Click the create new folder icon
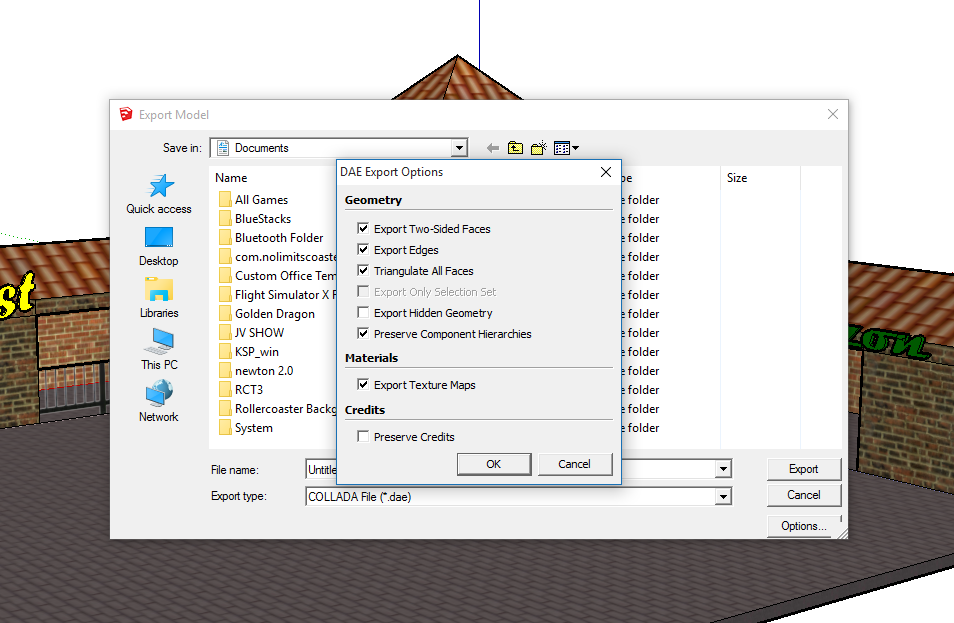This screenshot has height=623, width=954. [539, 148]
